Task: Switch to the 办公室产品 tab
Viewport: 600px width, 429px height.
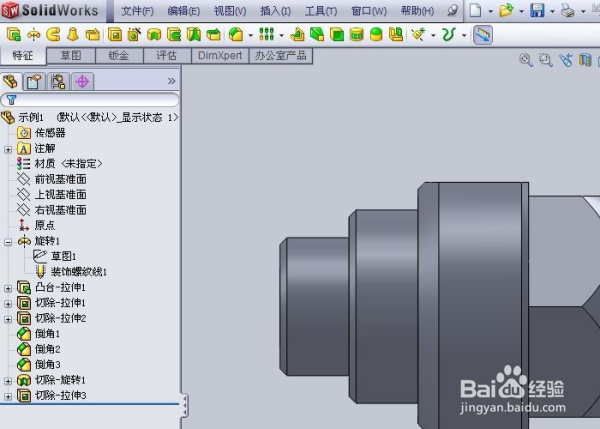Action: pyautogui.click(x=281, y=56)
